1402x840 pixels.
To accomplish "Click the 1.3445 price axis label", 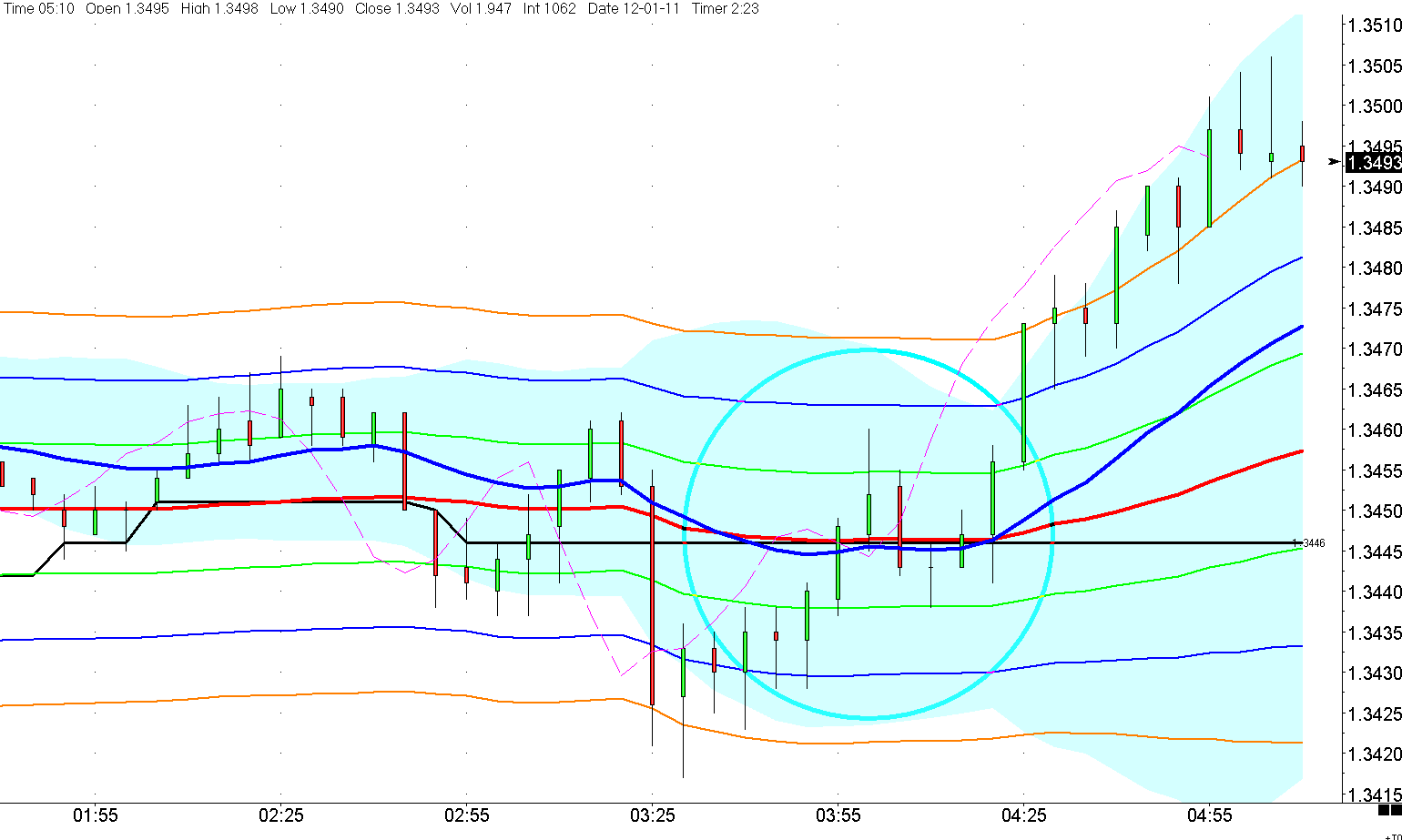I will pos(1375,552).
